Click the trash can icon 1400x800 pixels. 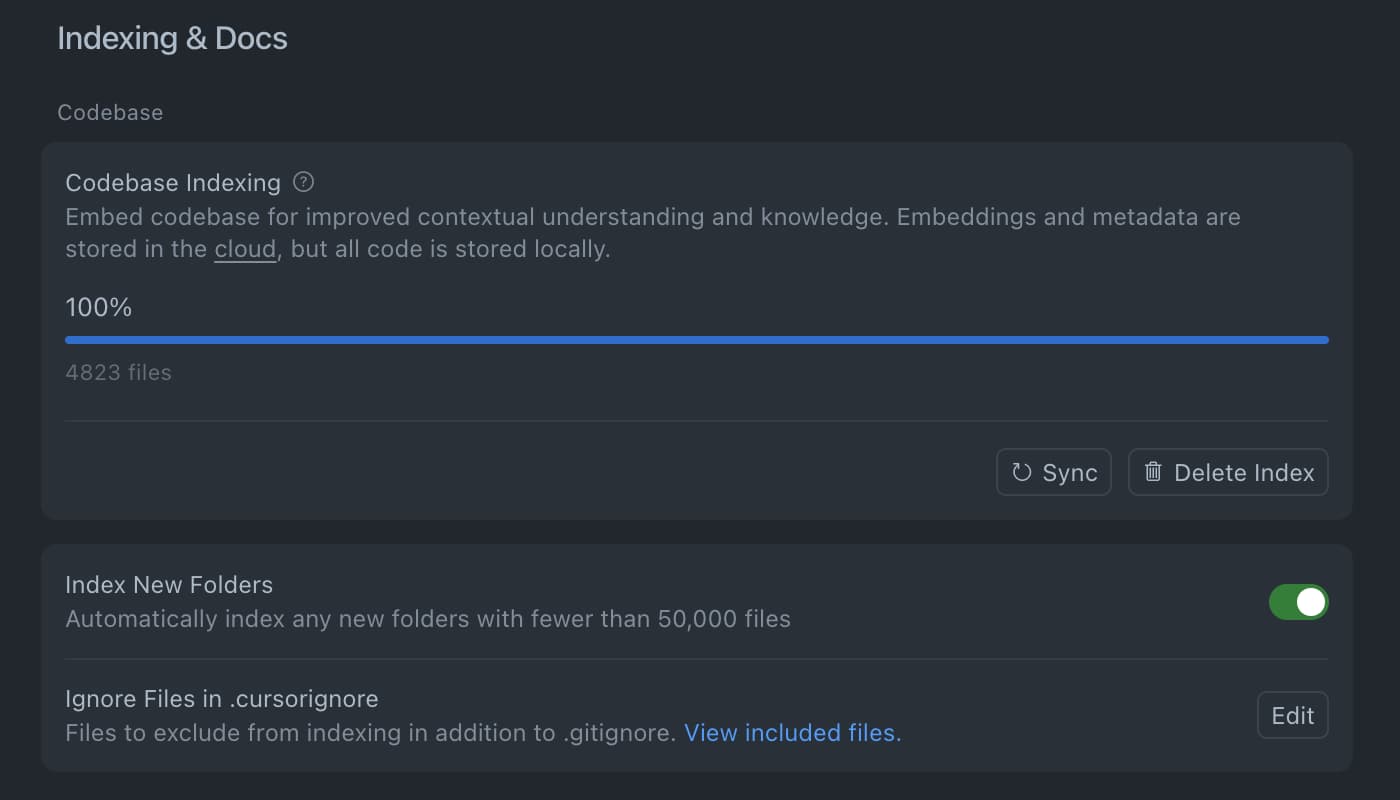tap(1153, 472)
